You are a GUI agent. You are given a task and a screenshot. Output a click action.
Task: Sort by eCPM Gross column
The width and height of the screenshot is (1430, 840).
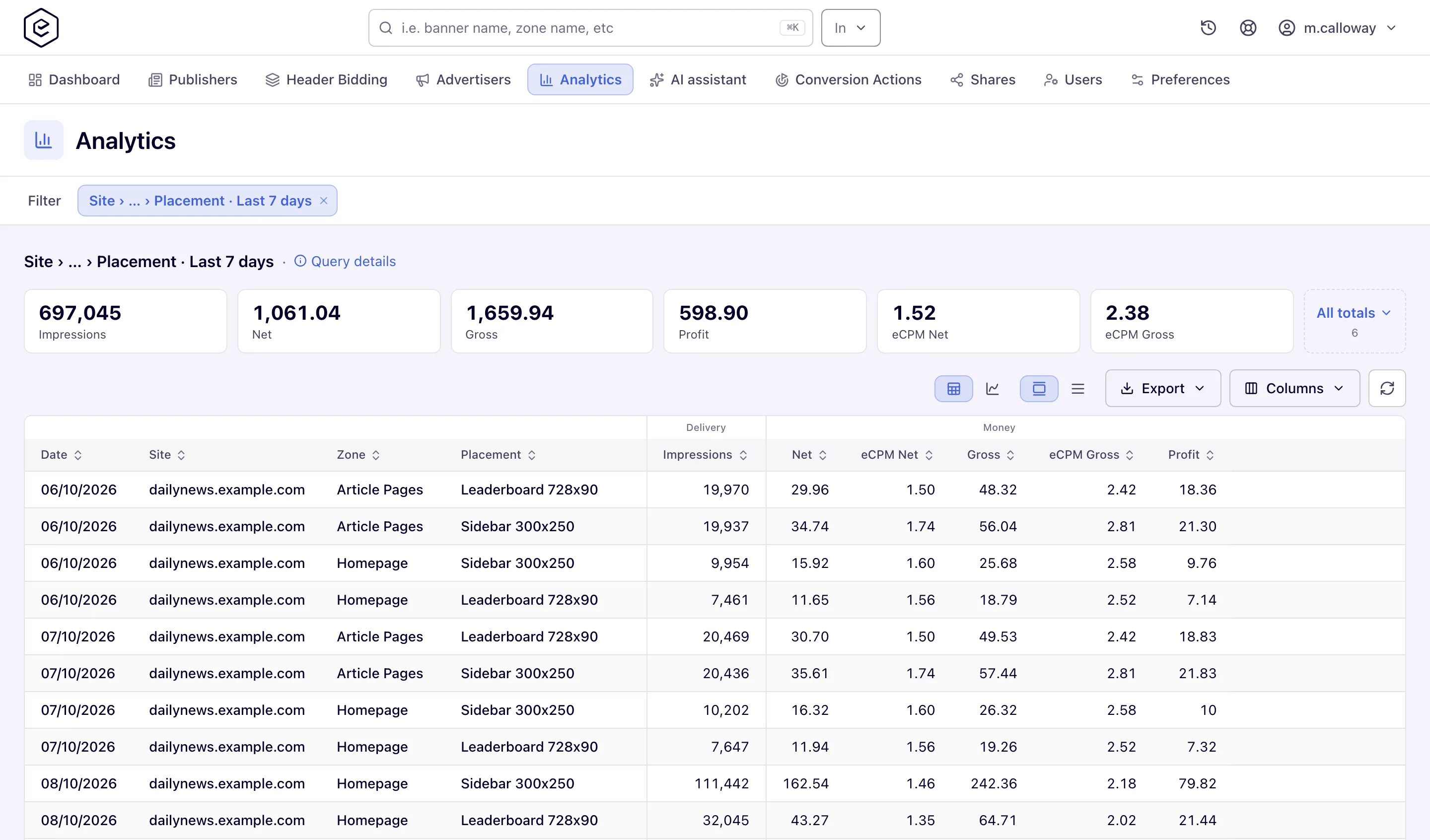click(1129, 455)
